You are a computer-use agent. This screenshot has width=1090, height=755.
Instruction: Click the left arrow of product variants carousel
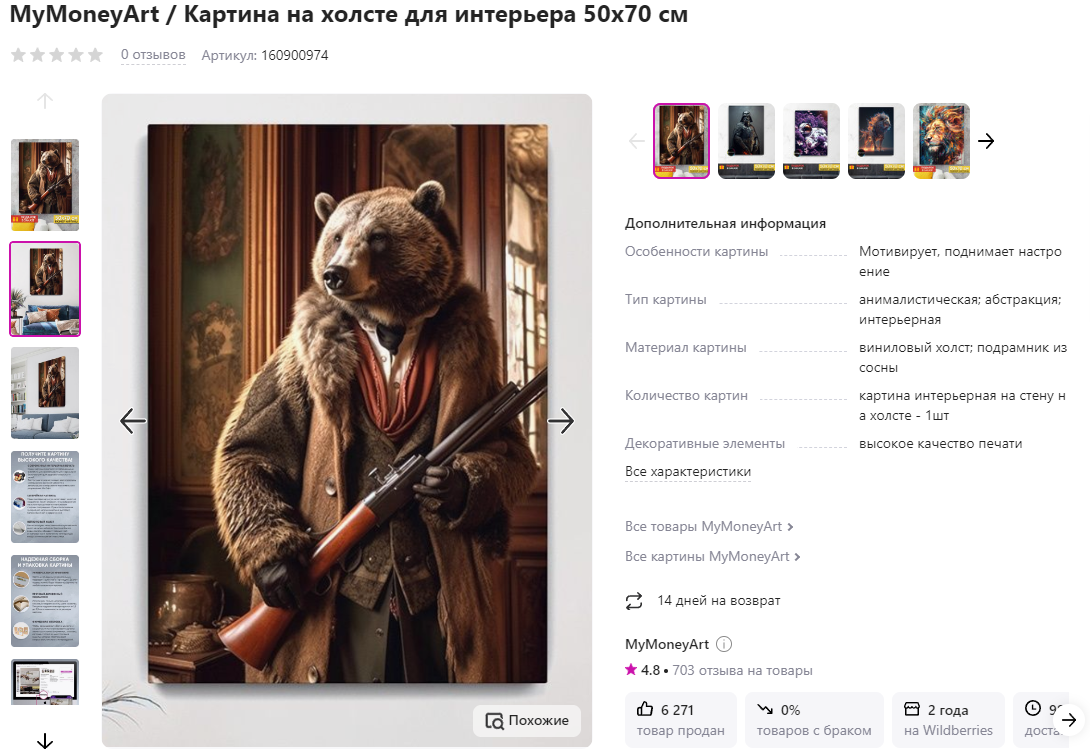point(637,141)
